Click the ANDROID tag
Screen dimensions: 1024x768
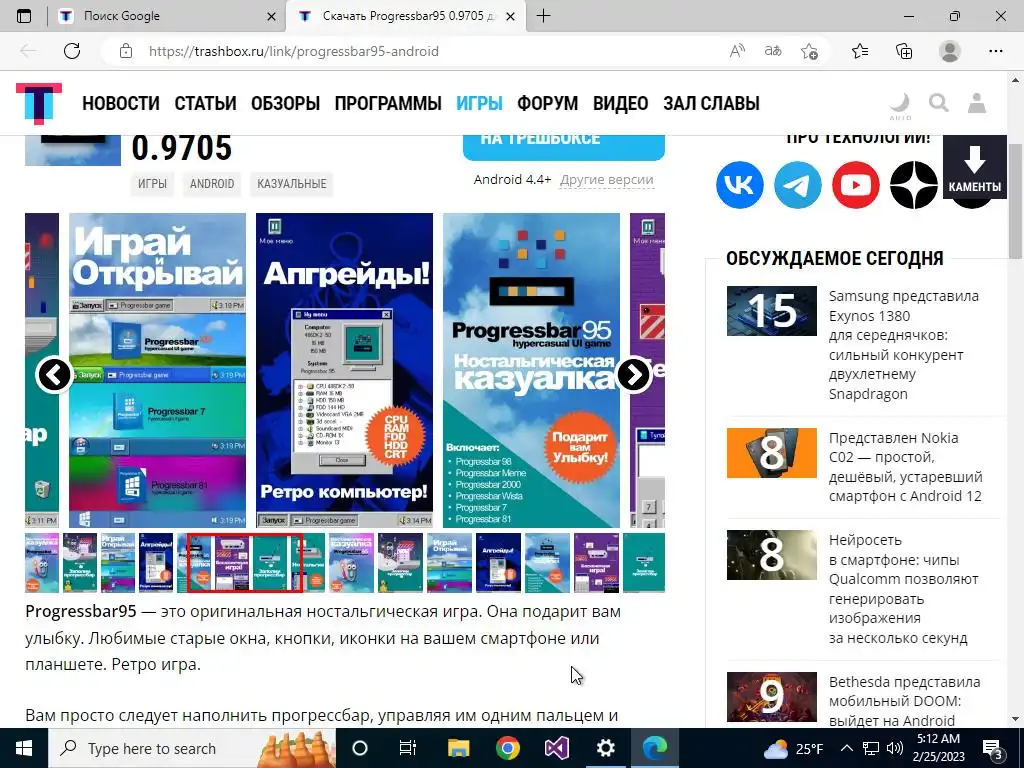coord(212,184)
